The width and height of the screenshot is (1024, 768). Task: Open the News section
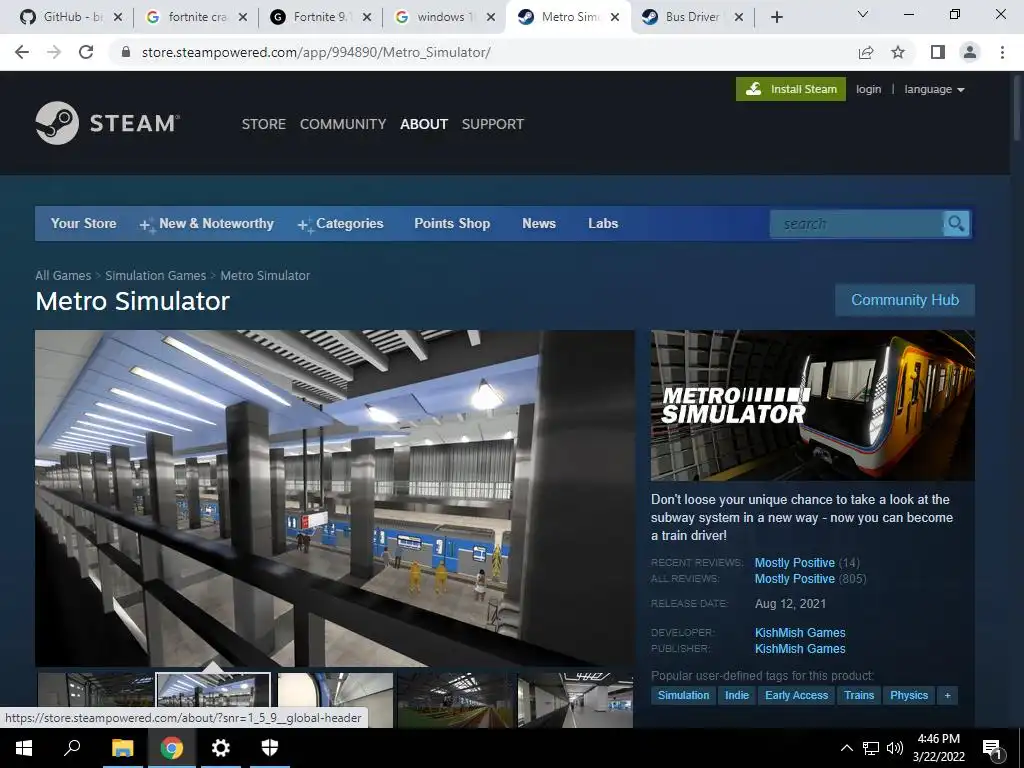click(539, 223)
